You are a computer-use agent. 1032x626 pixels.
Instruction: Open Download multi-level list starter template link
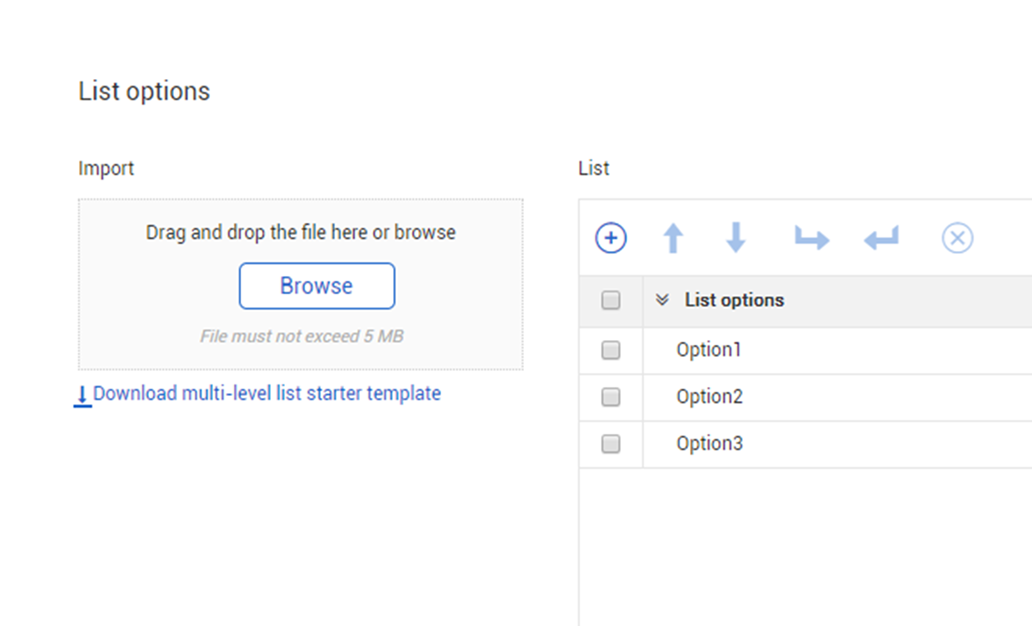[266, 393]
